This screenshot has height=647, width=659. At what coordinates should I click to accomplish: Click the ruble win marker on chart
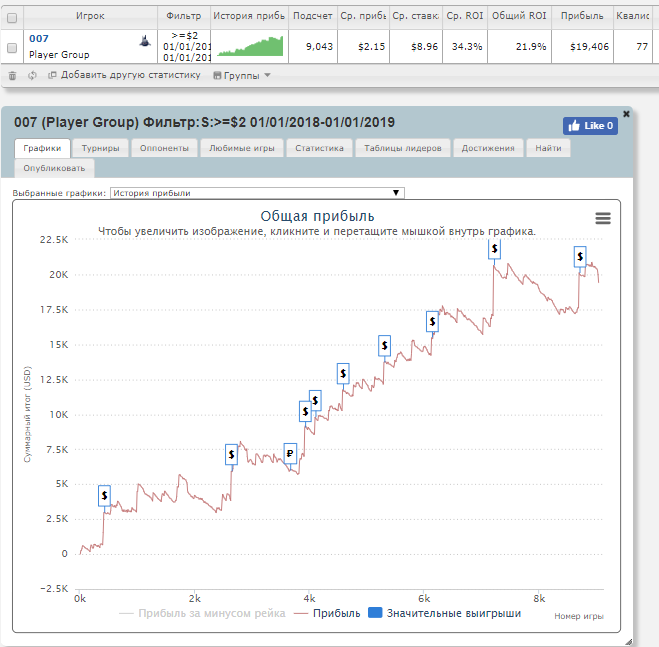click(290, 454)
